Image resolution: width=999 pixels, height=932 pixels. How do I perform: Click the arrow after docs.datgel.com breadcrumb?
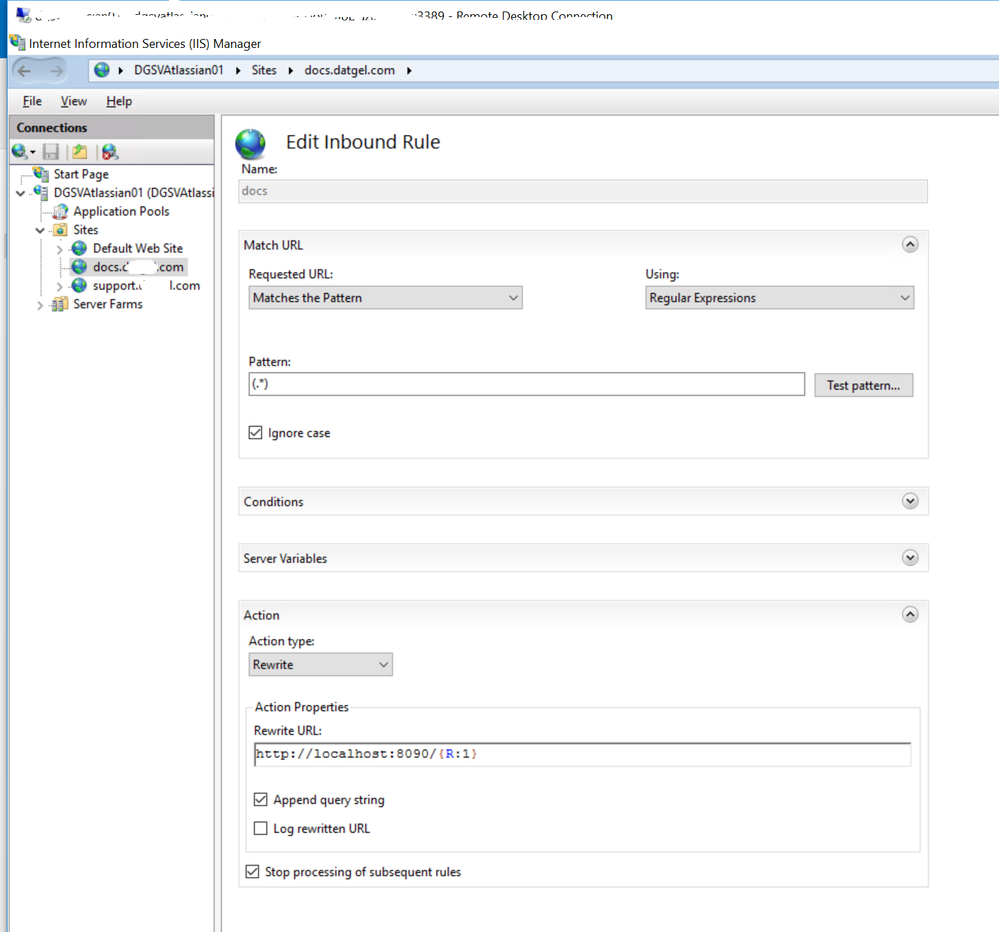pos(409,71)
